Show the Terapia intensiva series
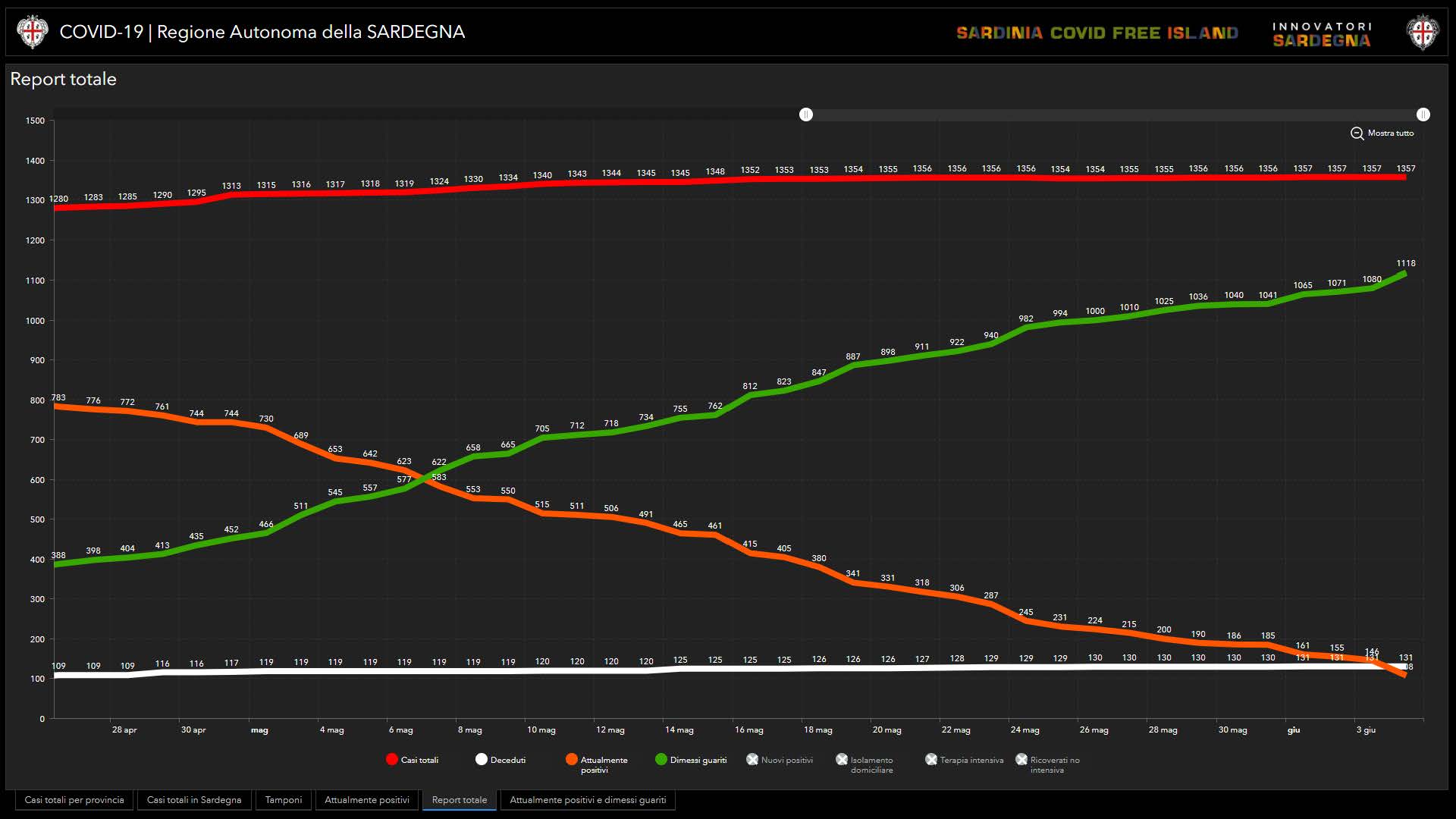 click(x=931, y=760)
